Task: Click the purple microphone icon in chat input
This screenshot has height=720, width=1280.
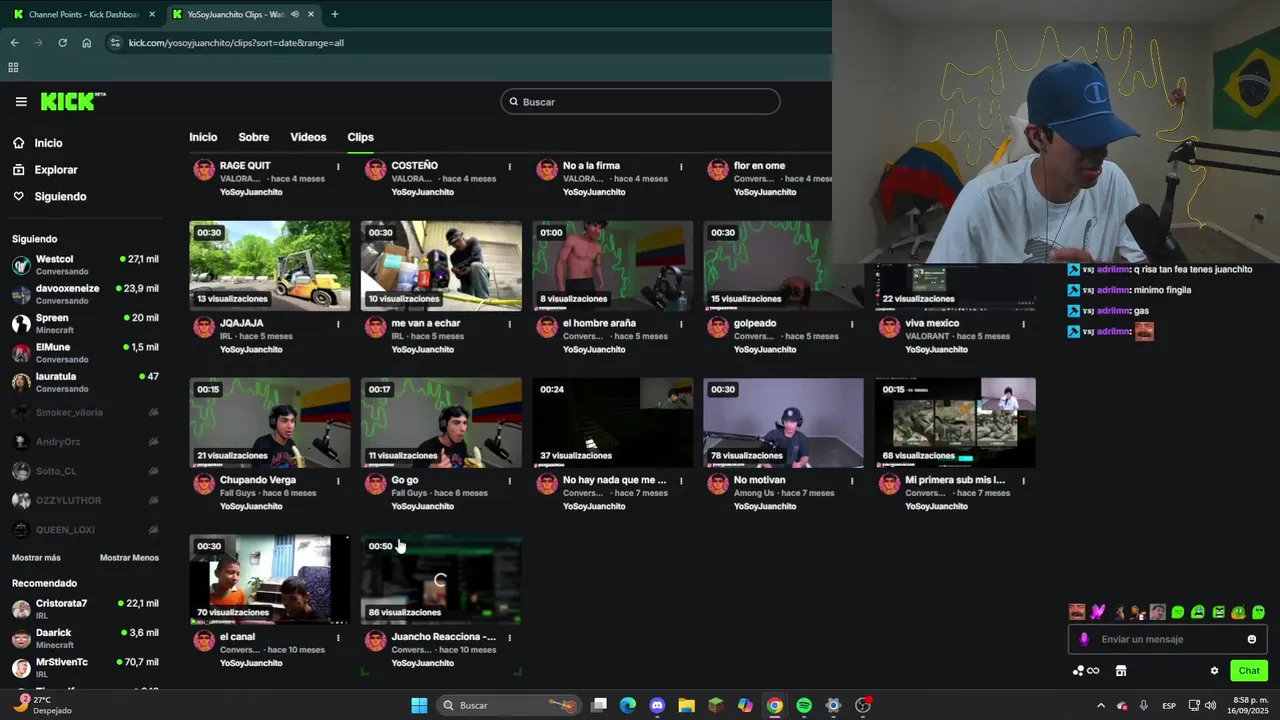Action: (1084, 639)
